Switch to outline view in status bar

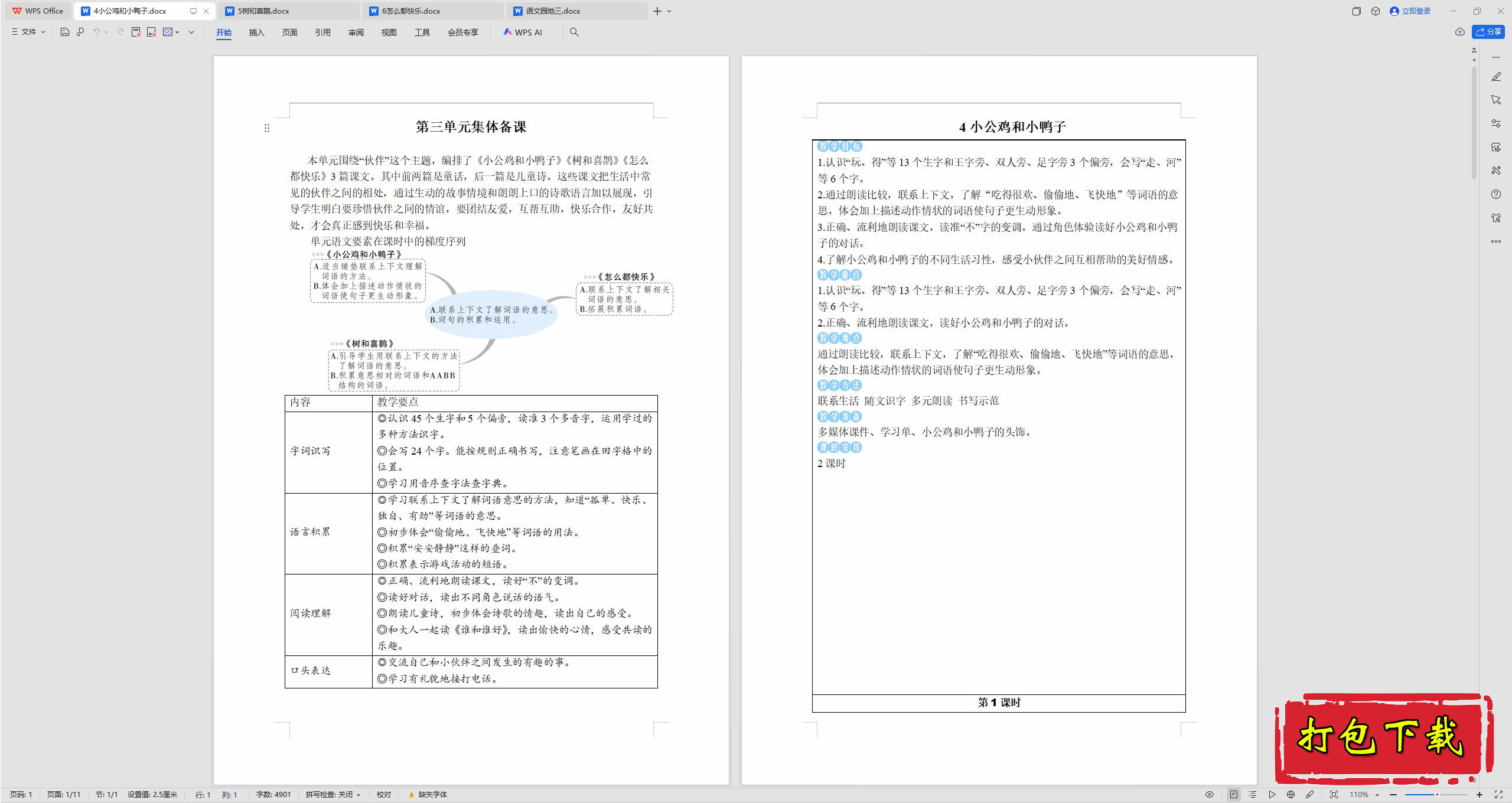(1252, 794)
